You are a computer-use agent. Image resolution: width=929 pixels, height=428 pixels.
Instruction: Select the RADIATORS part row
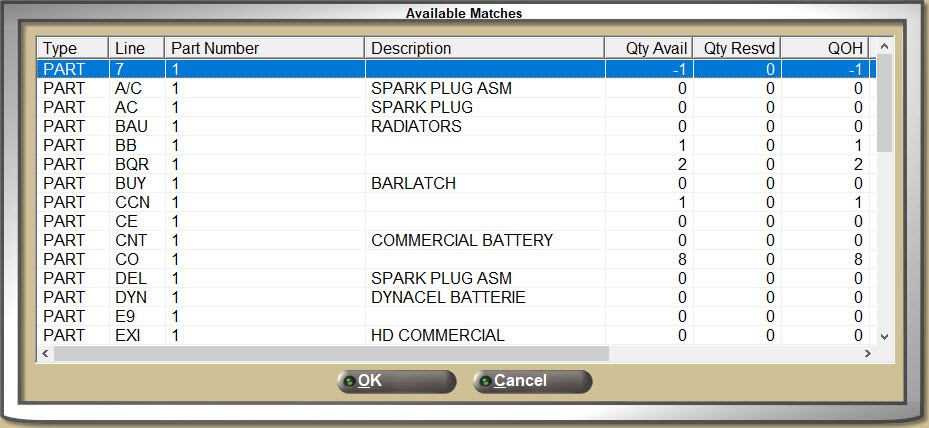tap(416, 127)
